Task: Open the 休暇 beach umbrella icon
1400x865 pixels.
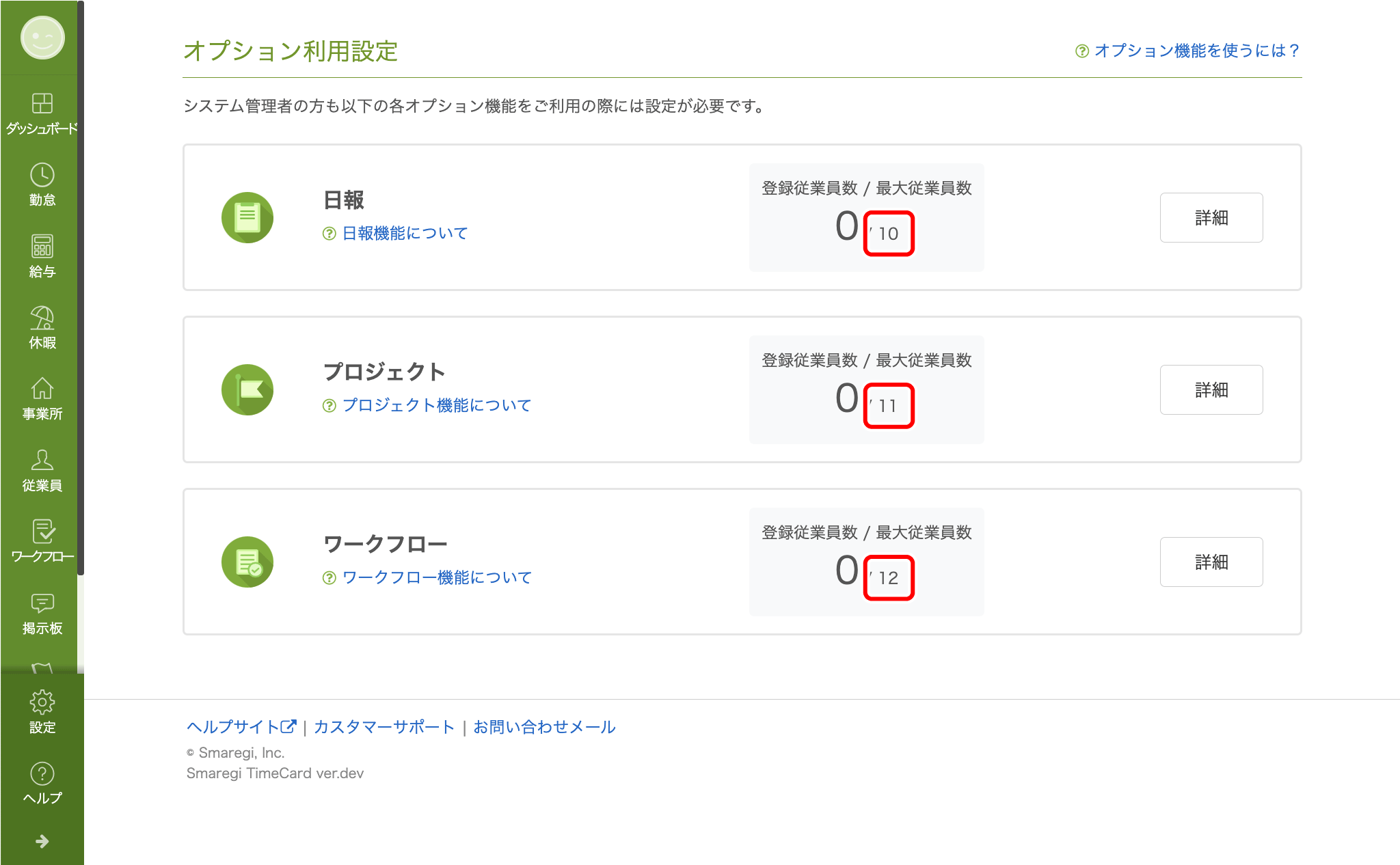Action: tap(42, 317)
